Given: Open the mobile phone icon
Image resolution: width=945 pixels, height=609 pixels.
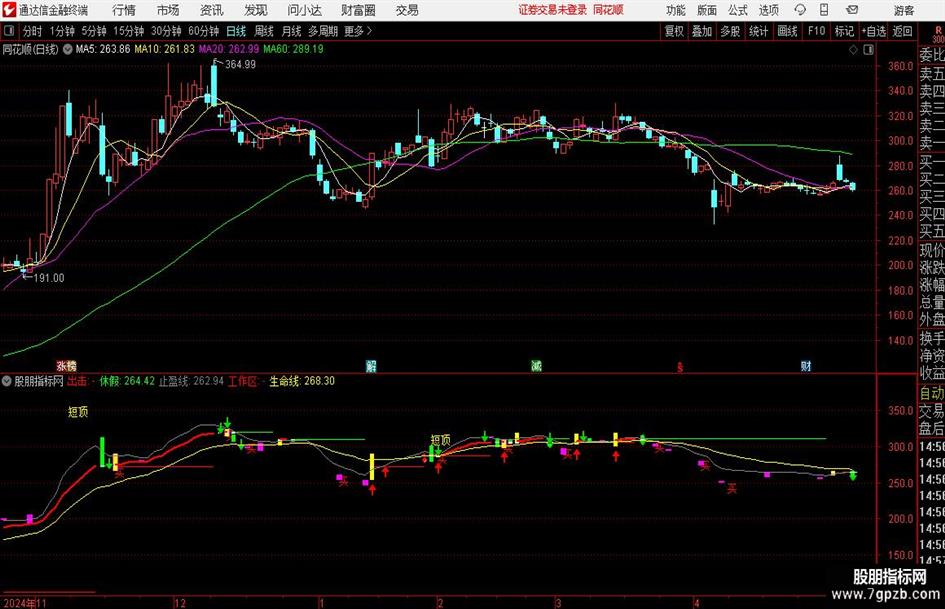Looking at the screenshot, I should (x=824, y=10).
